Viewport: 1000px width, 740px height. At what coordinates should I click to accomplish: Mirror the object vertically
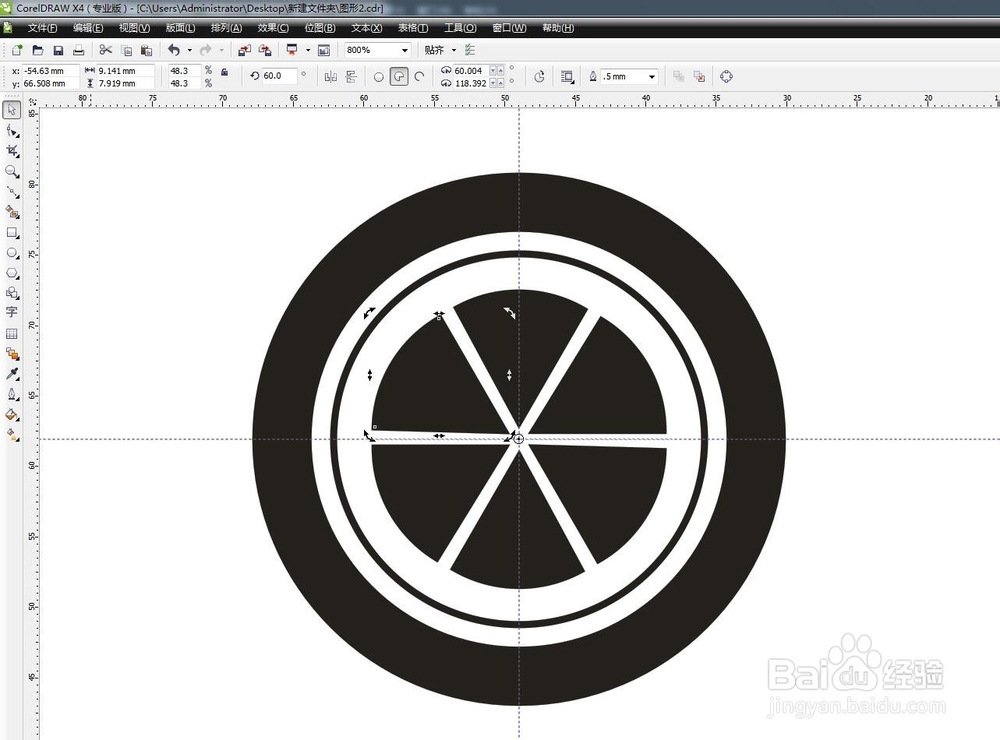pos(351,77)
